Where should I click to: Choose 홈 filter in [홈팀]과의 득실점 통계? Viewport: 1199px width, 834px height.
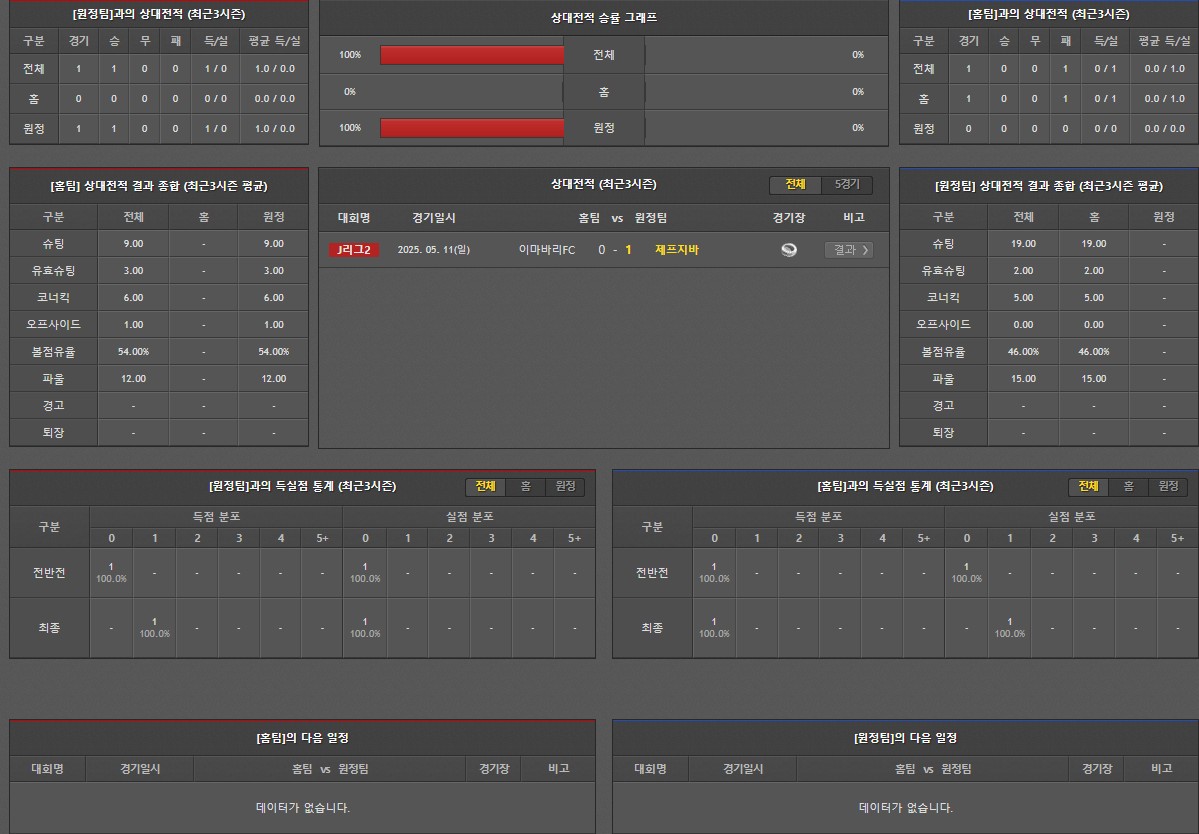1128,487
